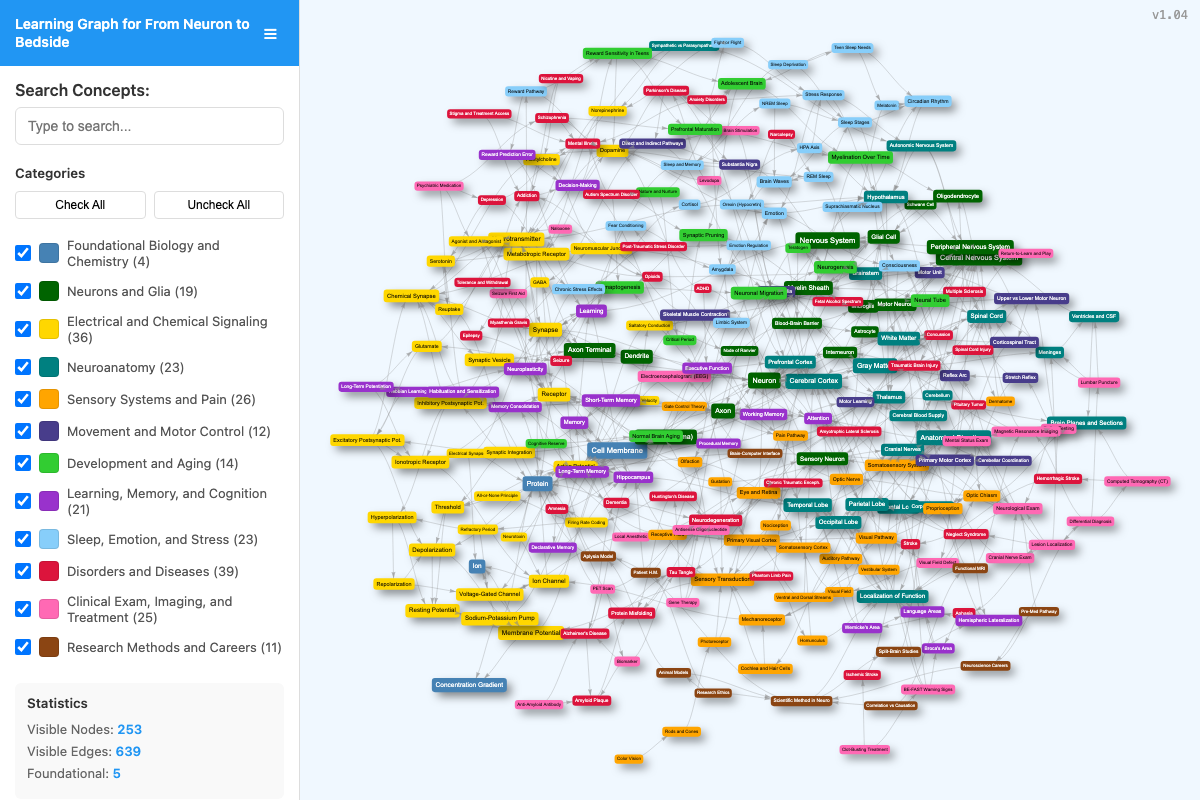Click the Resting Potential node
Image resolution: width=1200 pixels, height=800 pixels.
point(432,610)
